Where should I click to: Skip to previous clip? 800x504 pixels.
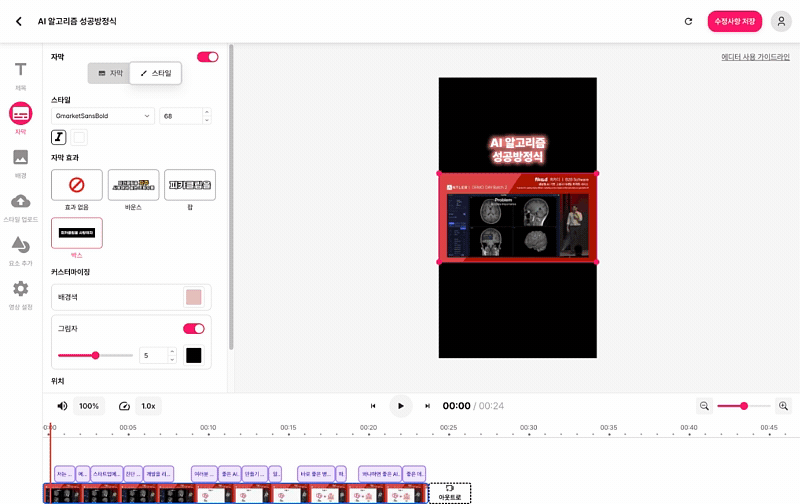pyautogui.click(x=373, y=406)
